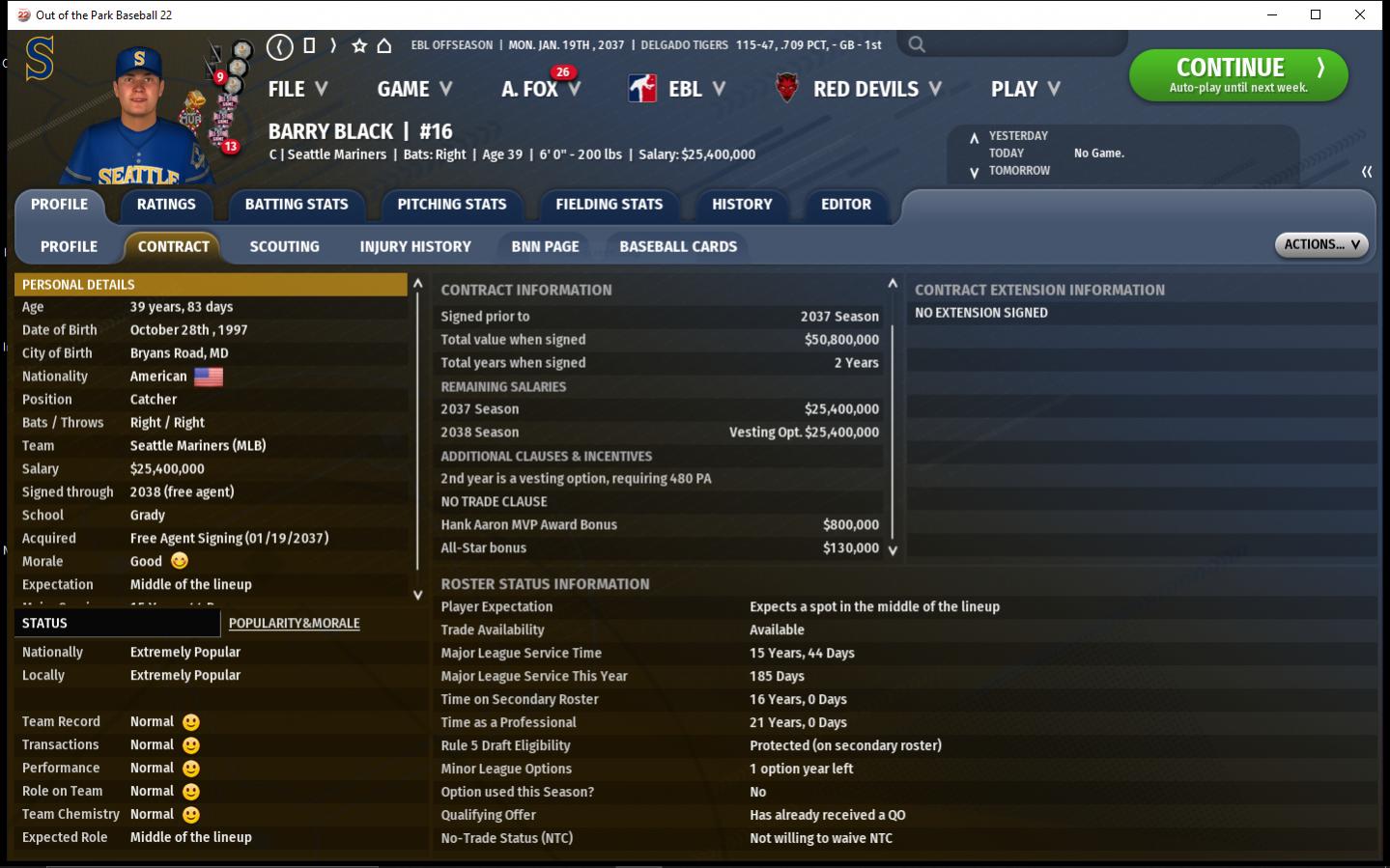Click the star favorite icon
1390x868 pixels.
(359, 45)
